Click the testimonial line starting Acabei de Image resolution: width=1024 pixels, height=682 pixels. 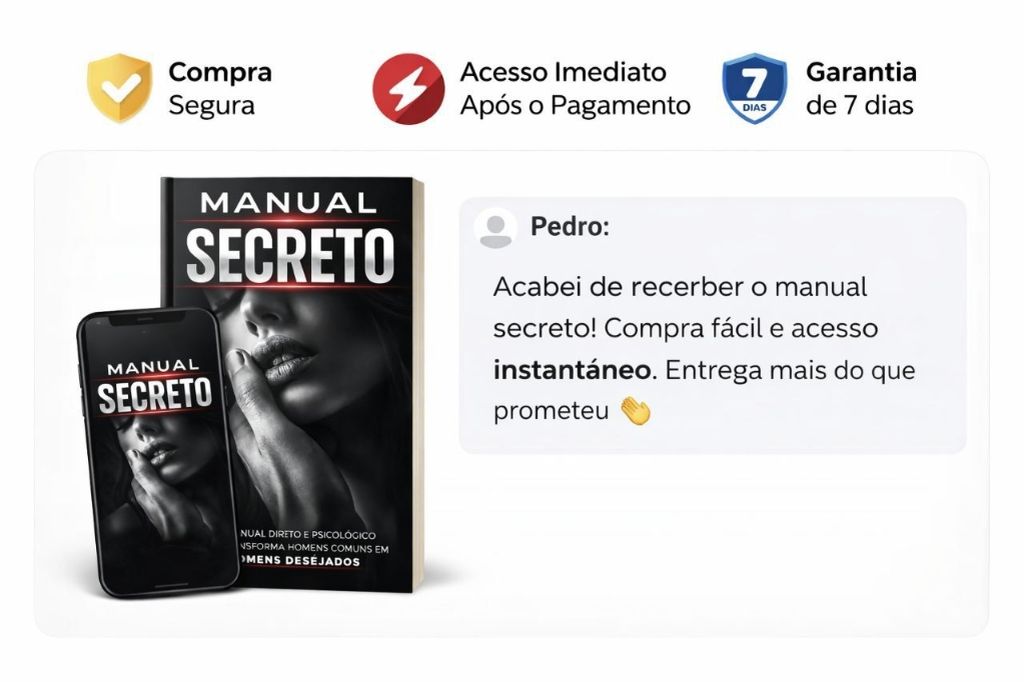680,287
